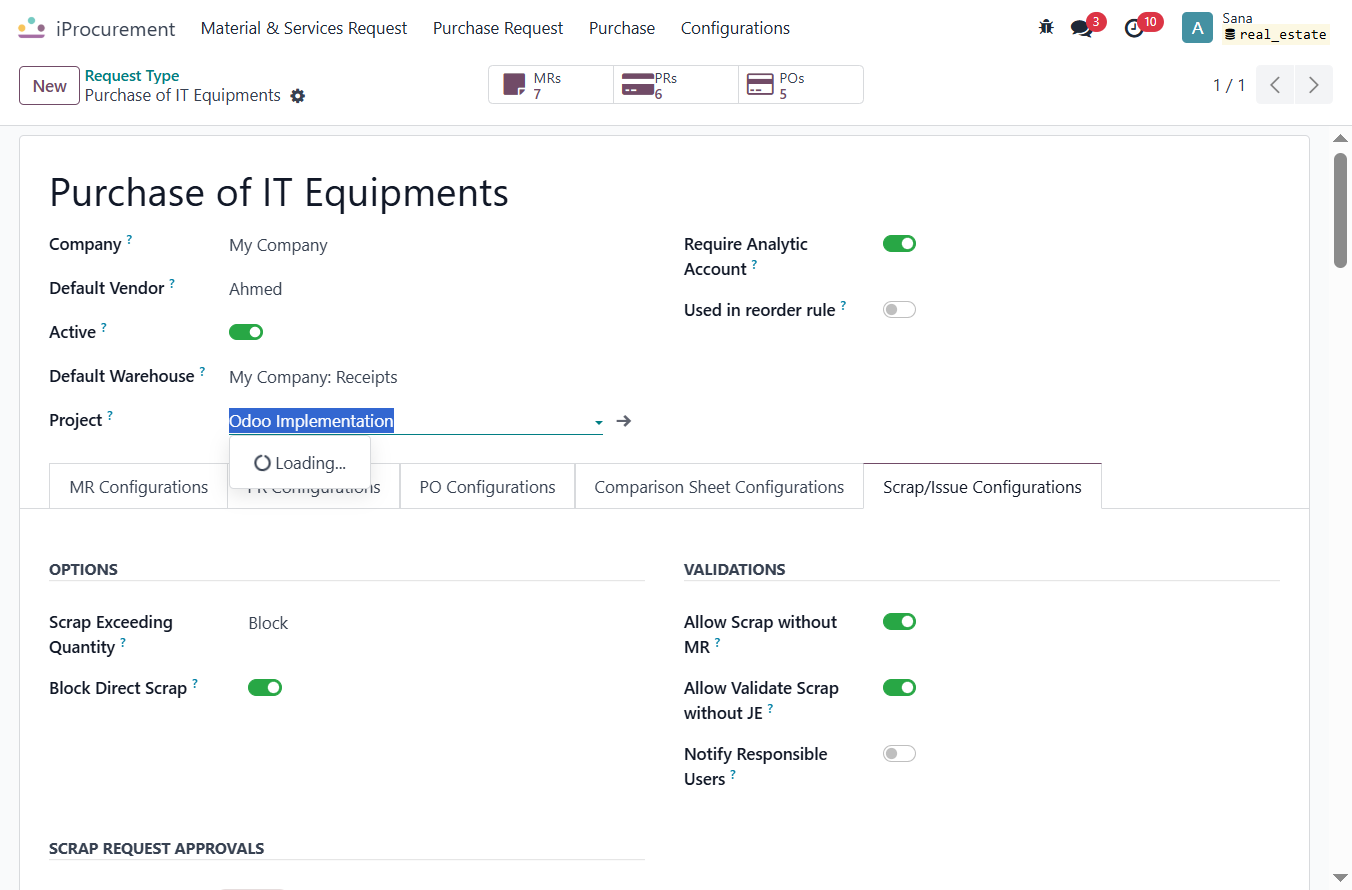Click the iProcurement app logo icon
Screen dimensions: 1352x890
click(32, 28)
